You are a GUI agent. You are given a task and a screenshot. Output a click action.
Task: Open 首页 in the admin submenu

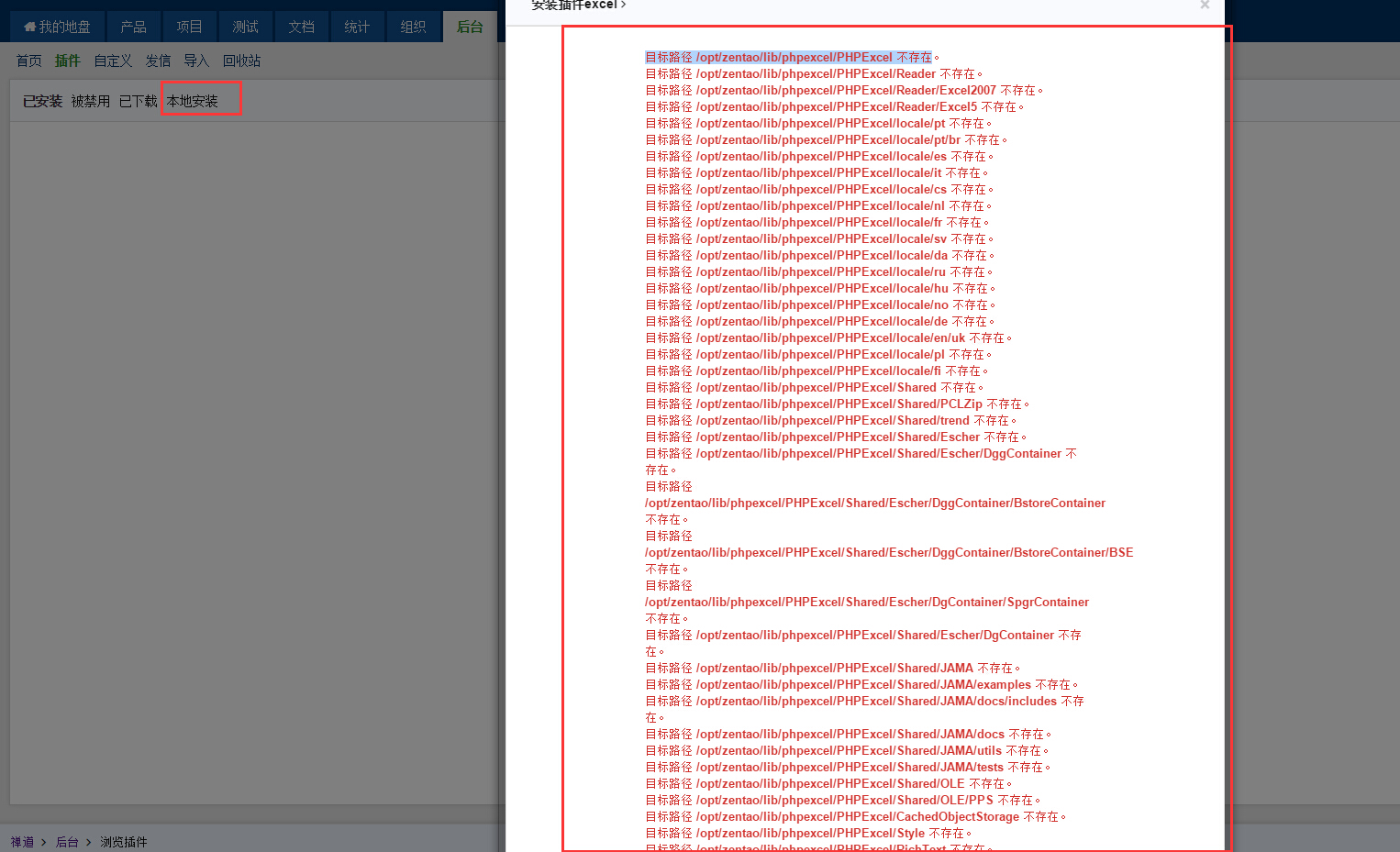(29, 61)
